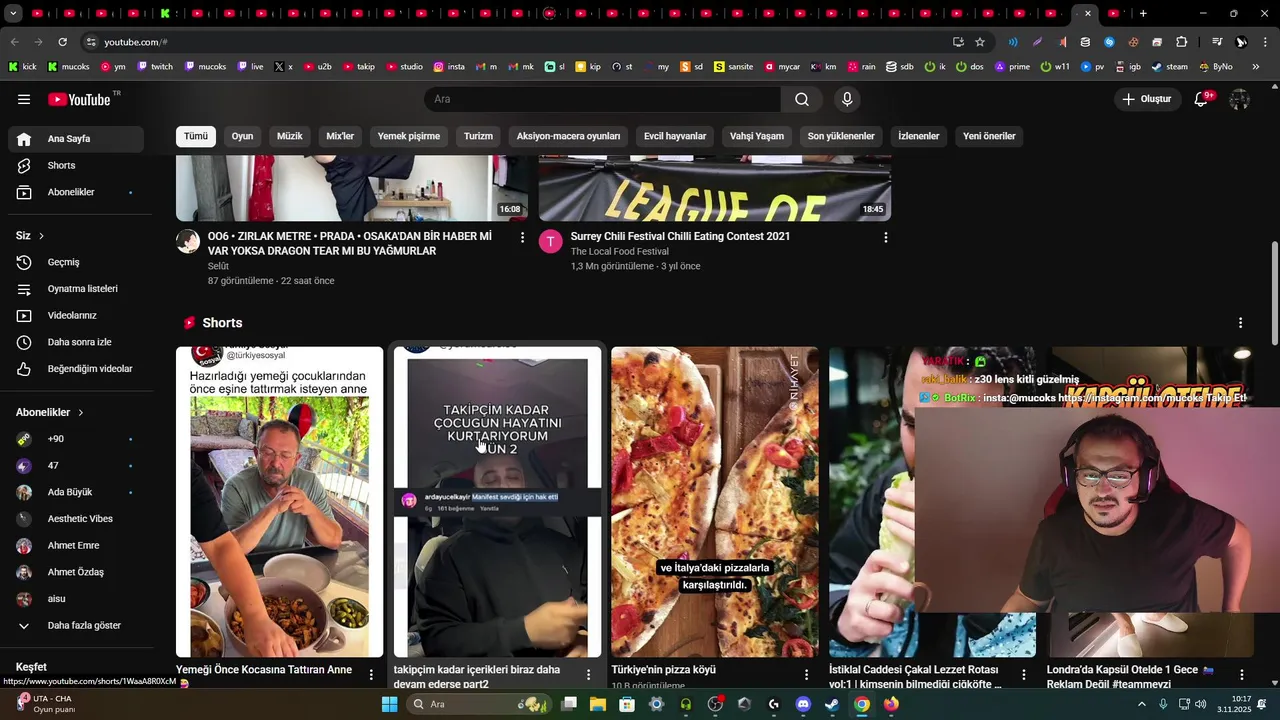Open Geçmiş history page
Image resolution: width=1280 pixels, height=720 pixels.
click(76, 262)
